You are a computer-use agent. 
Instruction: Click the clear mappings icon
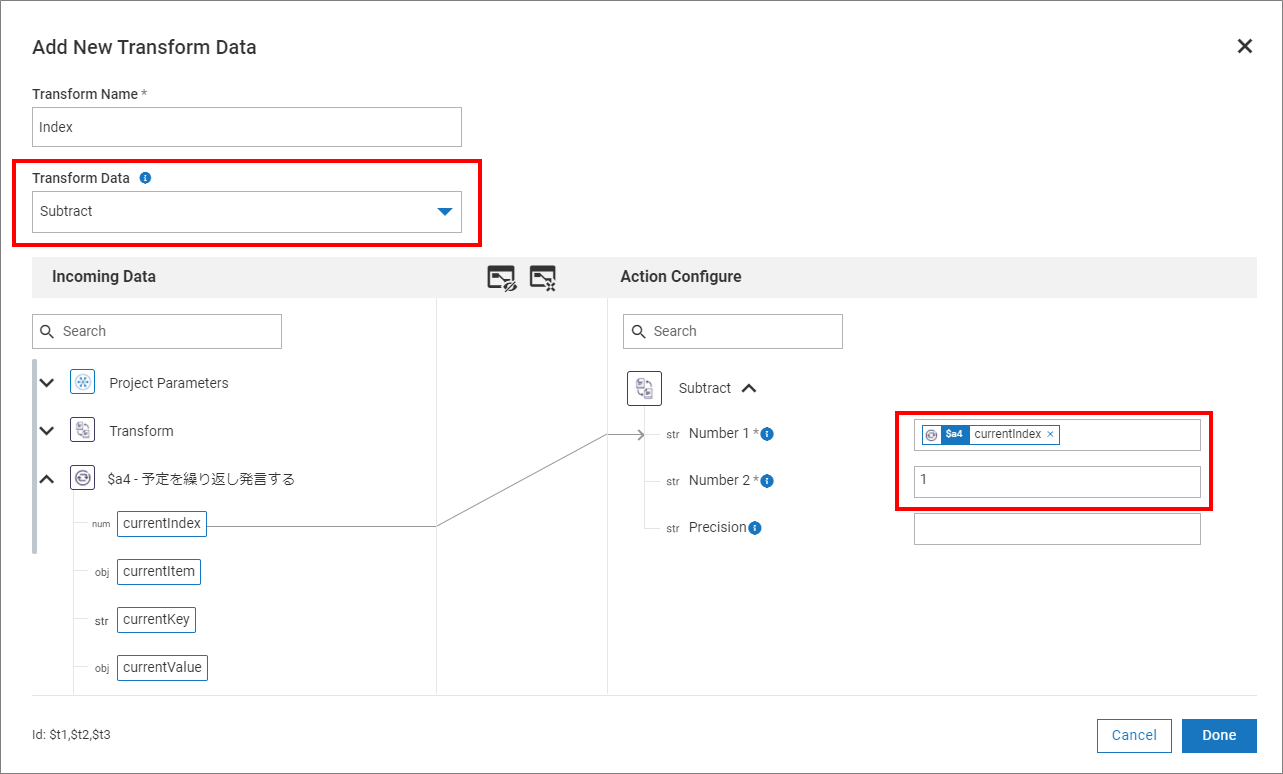[x=542, y=278]
